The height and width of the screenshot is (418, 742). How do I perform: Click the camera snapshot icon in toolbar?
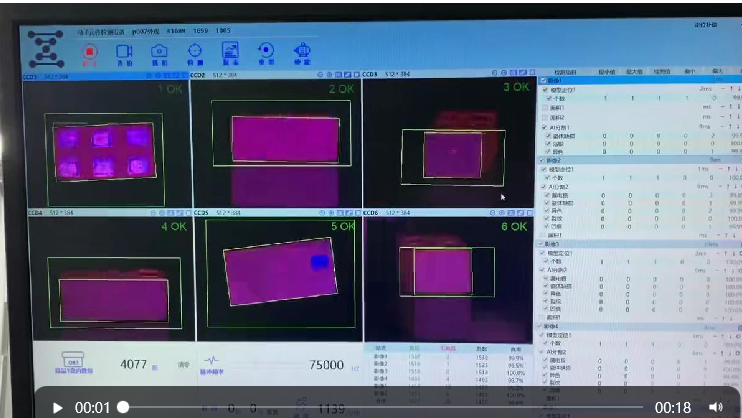coord(159,51)
